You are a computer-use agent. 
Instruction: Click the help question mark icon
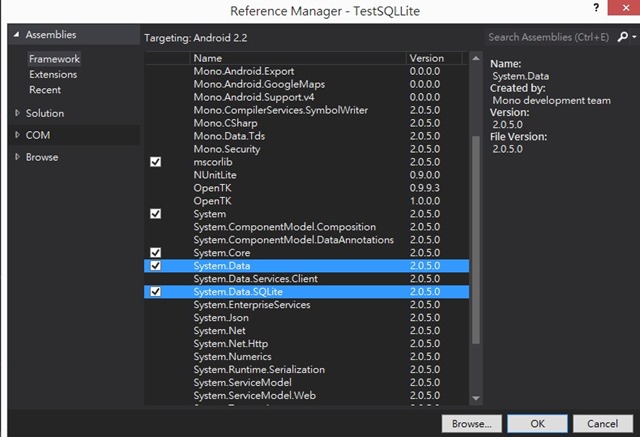(x=597, y=10)
